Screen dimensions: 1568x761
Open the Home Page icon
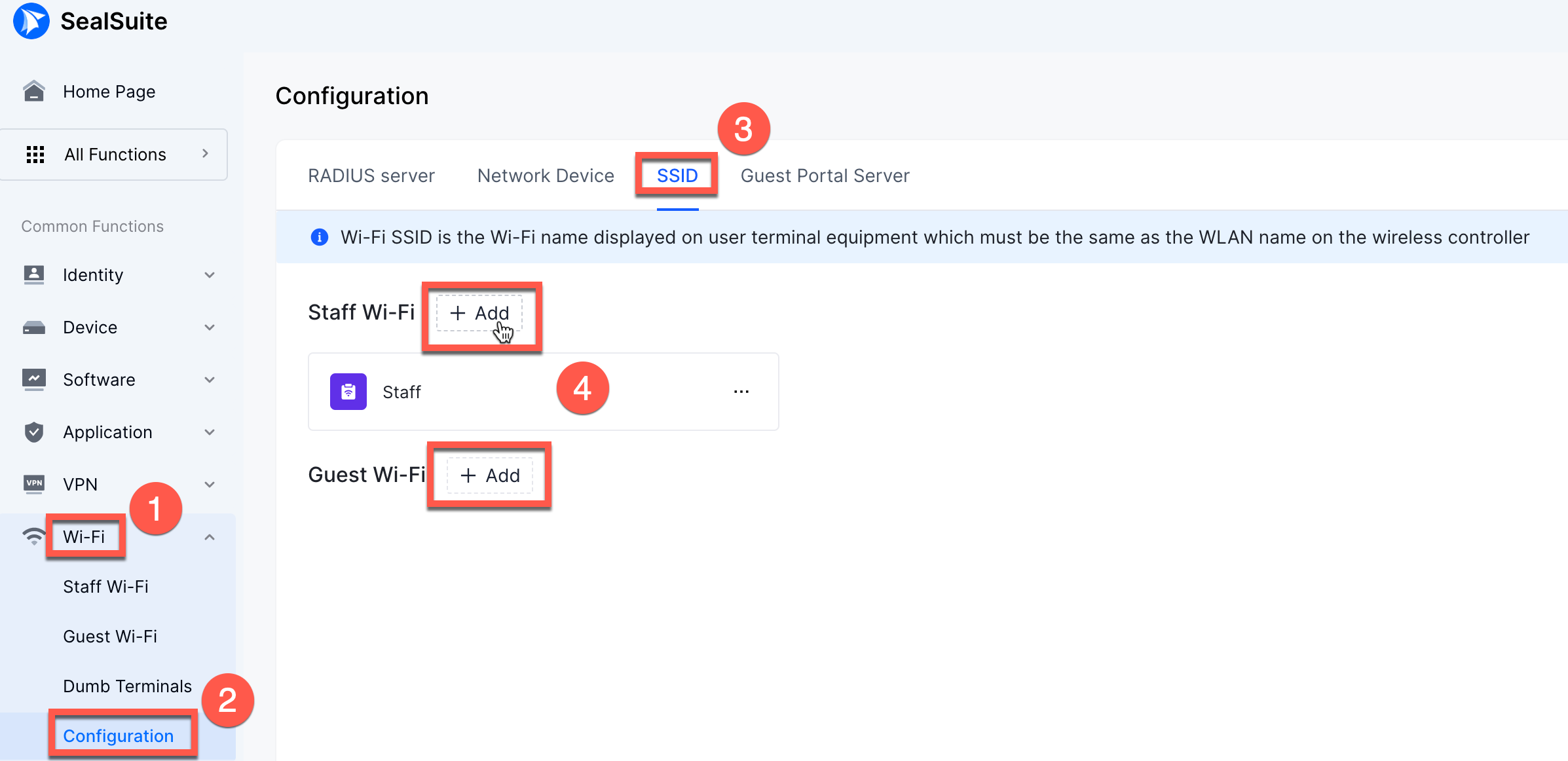(34, 91)
